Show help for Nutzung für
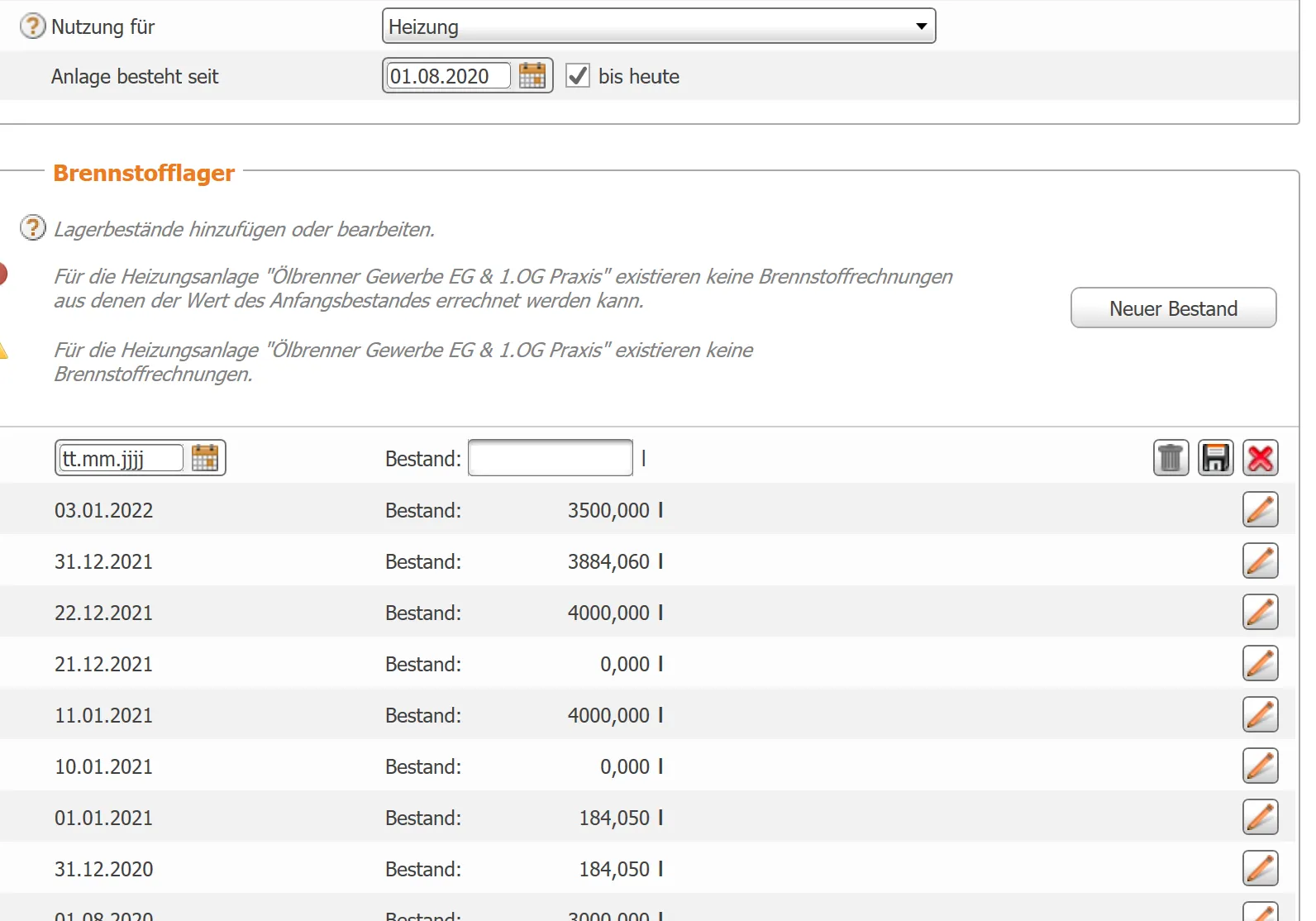Image resolution: width=1316 pixels, height=921 pixels. [32, 26]
